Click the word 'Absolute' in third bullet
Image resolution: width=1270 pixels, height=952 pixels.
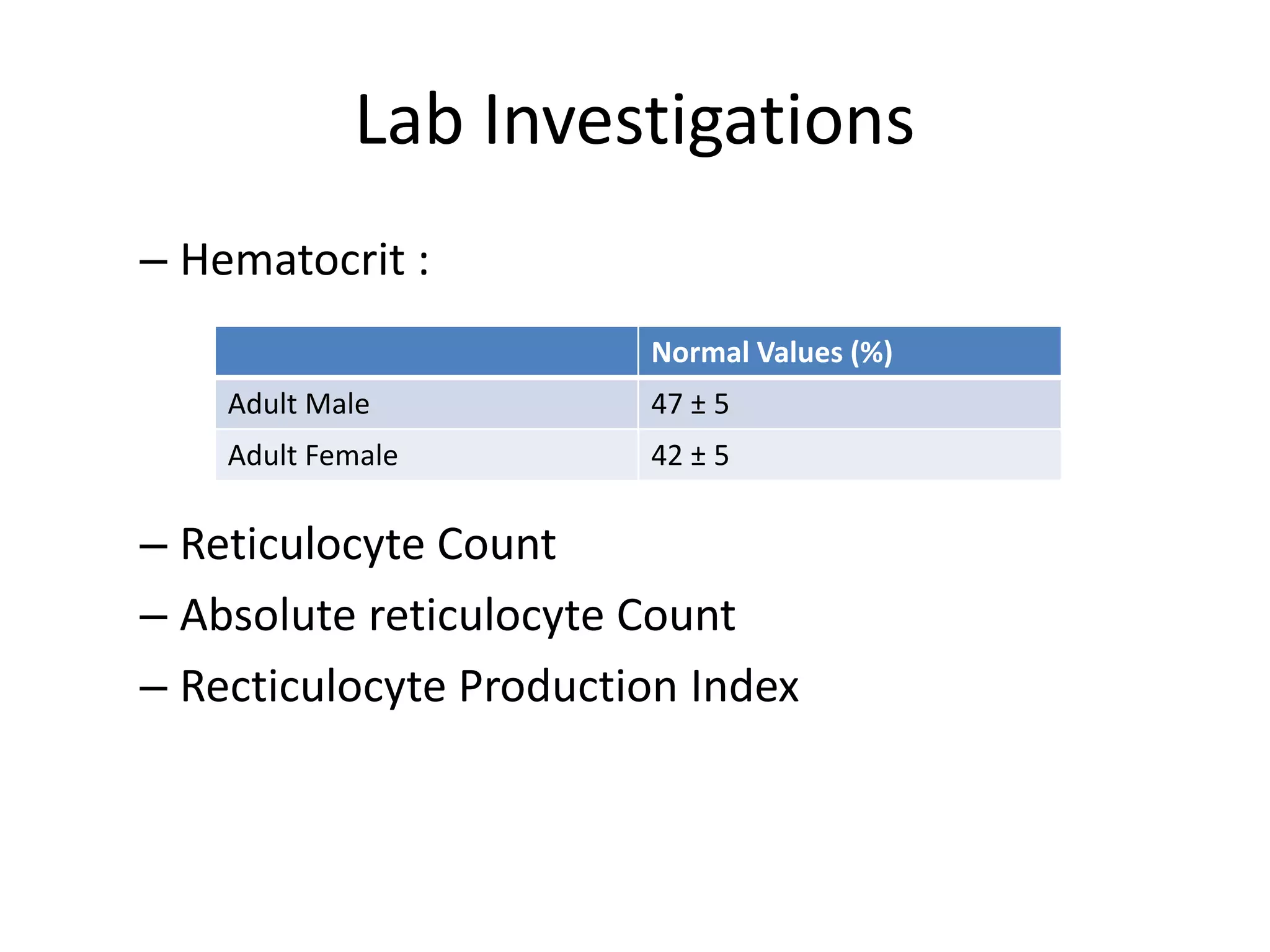267,615
